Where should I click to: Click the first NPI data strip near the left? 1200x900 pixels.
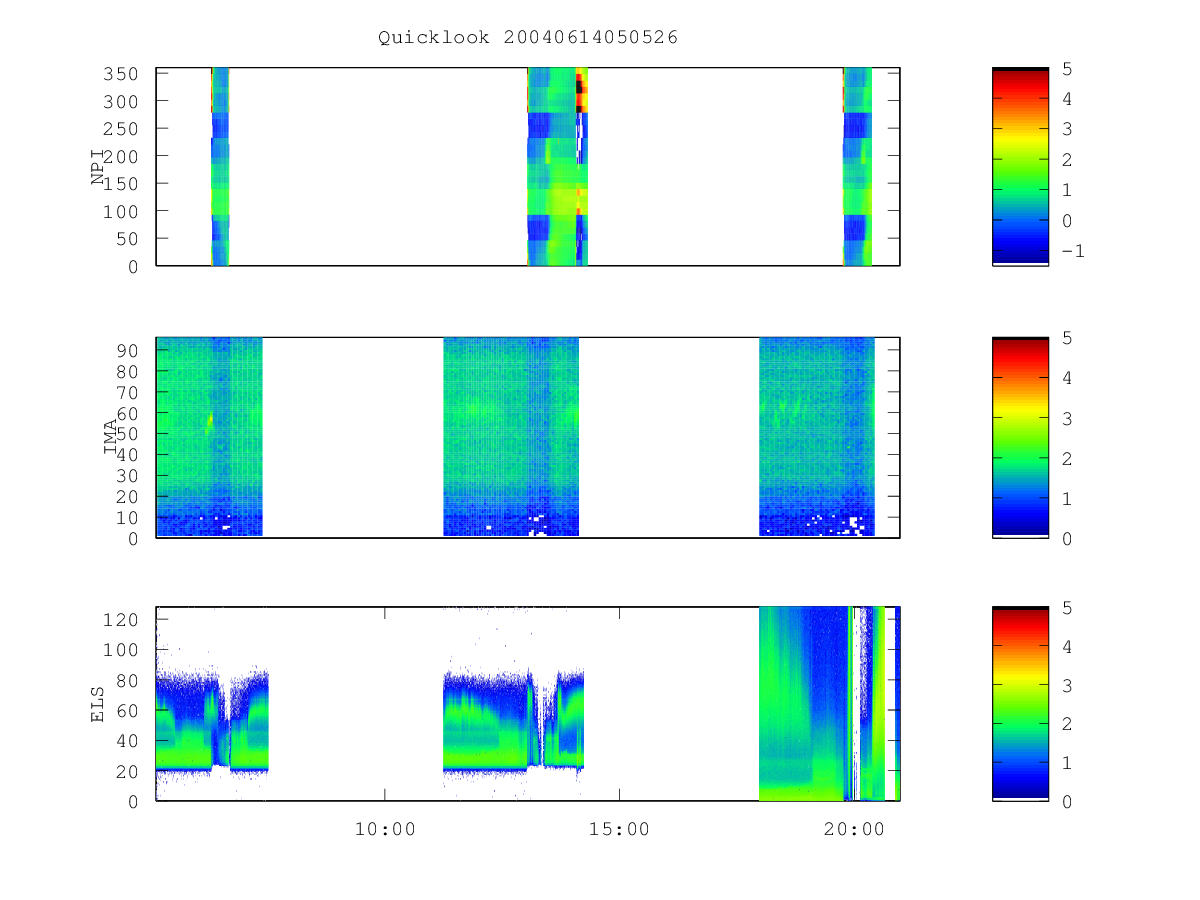220,166
